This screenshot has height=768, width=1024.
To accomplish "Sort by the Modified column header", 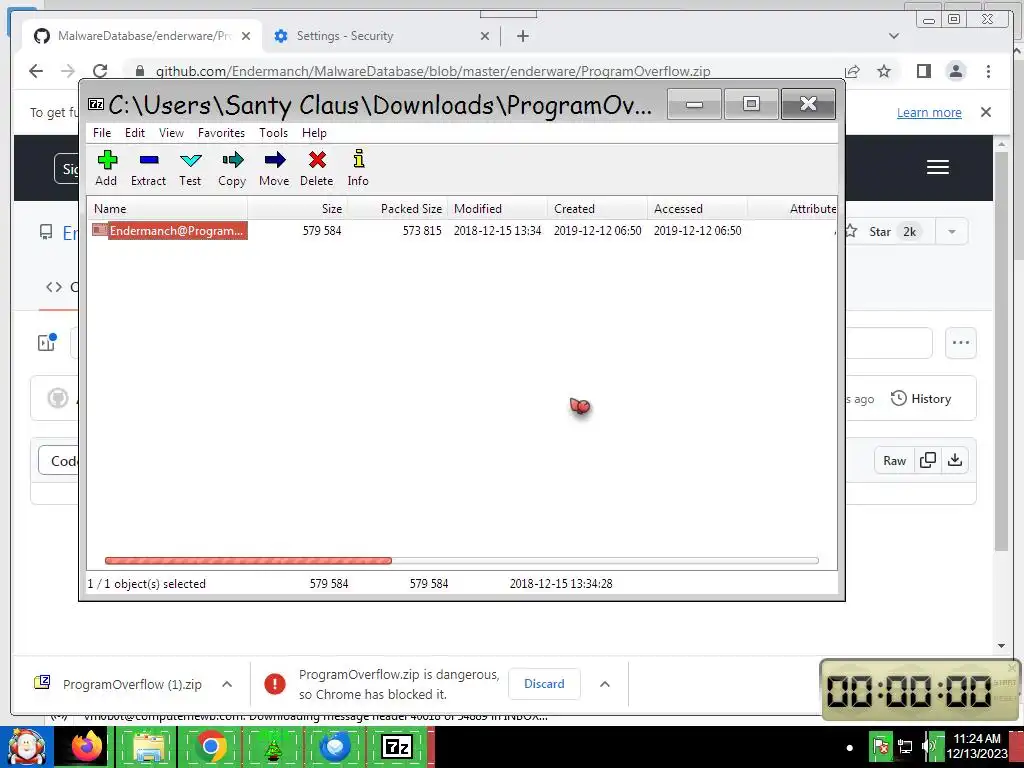I will pos(497,209).
